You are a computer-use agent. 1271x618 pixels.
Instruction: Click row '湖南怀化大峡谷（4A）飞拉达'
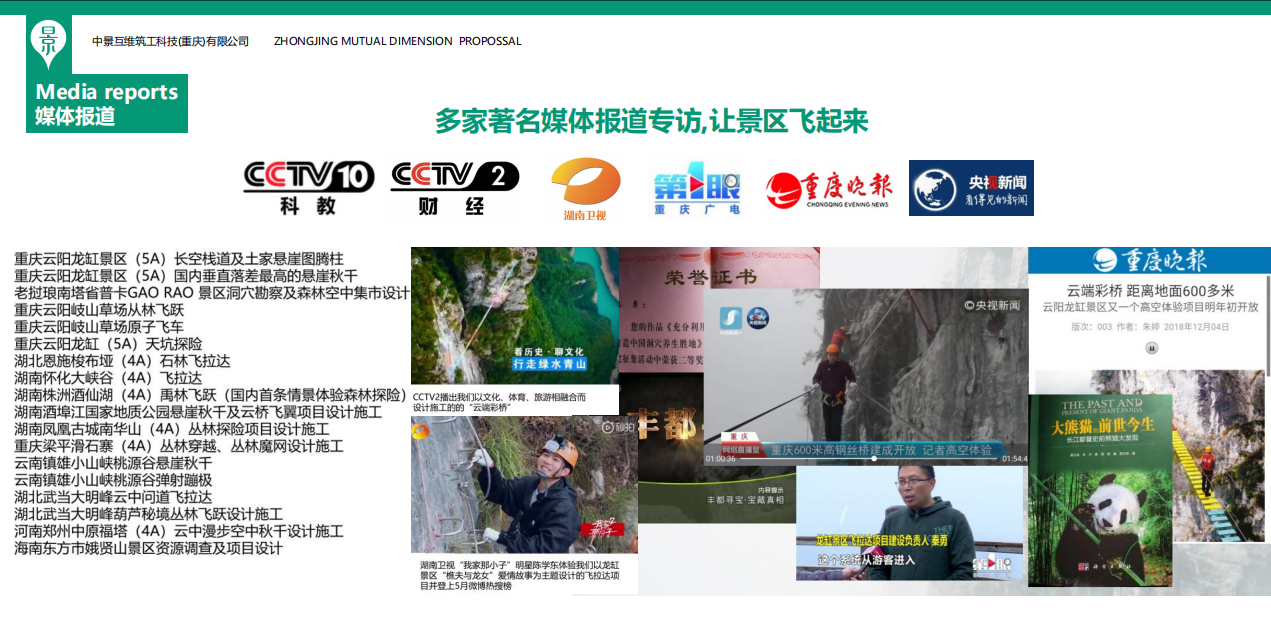click(108, 378)
